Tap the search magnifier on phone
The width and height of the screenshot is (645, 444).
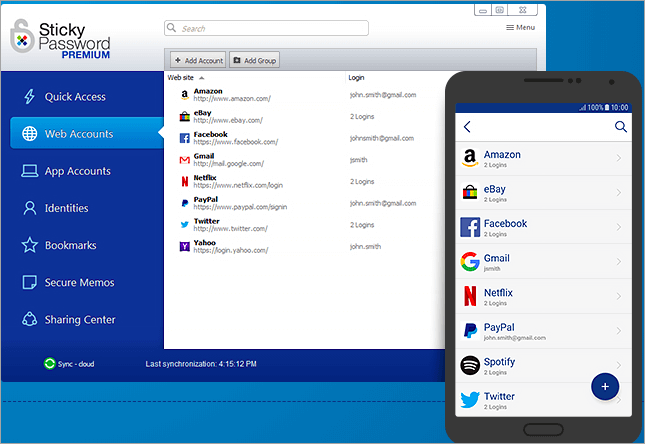(x=621, y=126)
